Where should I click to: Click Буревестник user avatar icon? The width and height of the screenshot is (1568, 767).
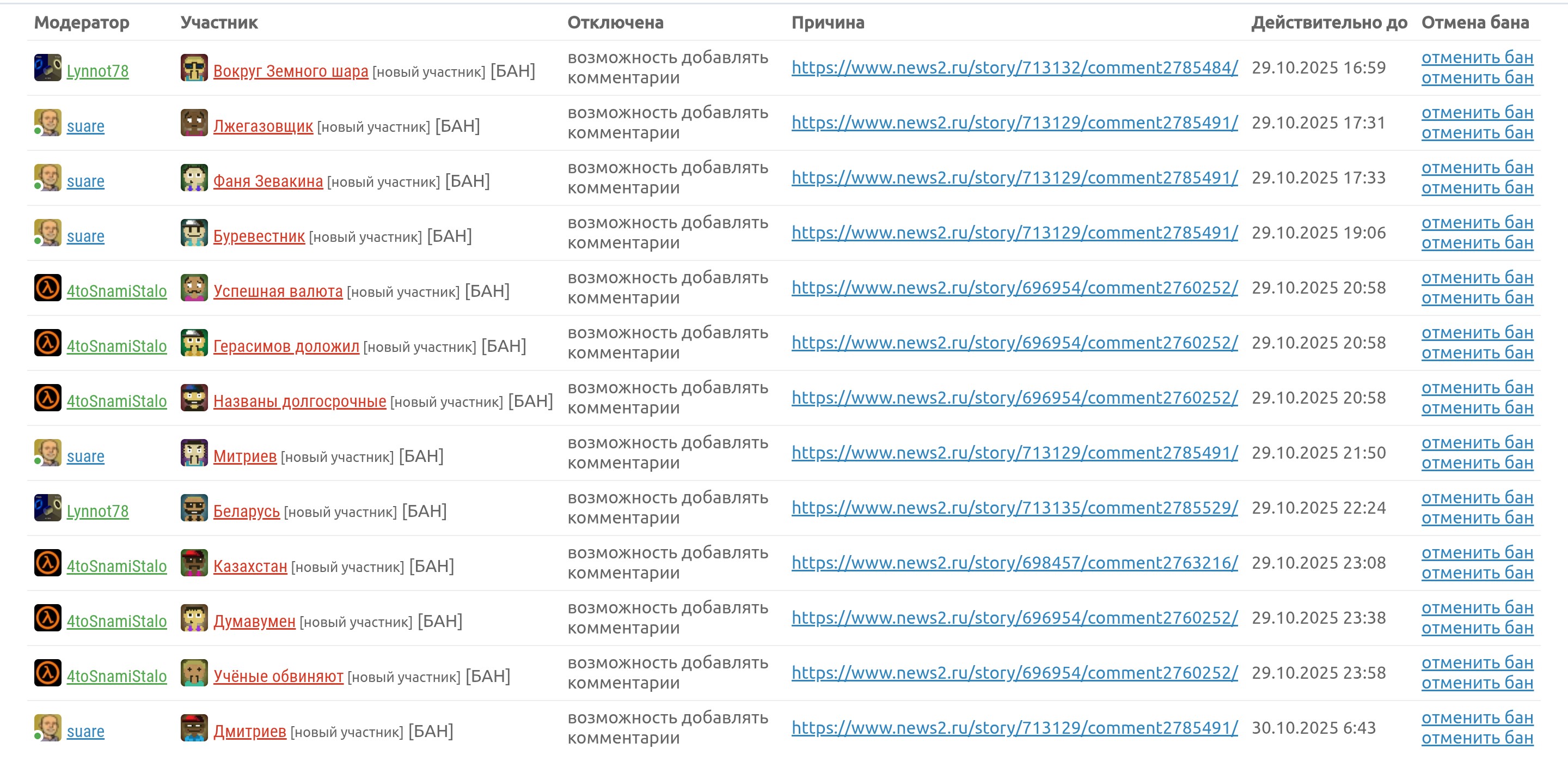pyautogui.click(x=194, y=233)
